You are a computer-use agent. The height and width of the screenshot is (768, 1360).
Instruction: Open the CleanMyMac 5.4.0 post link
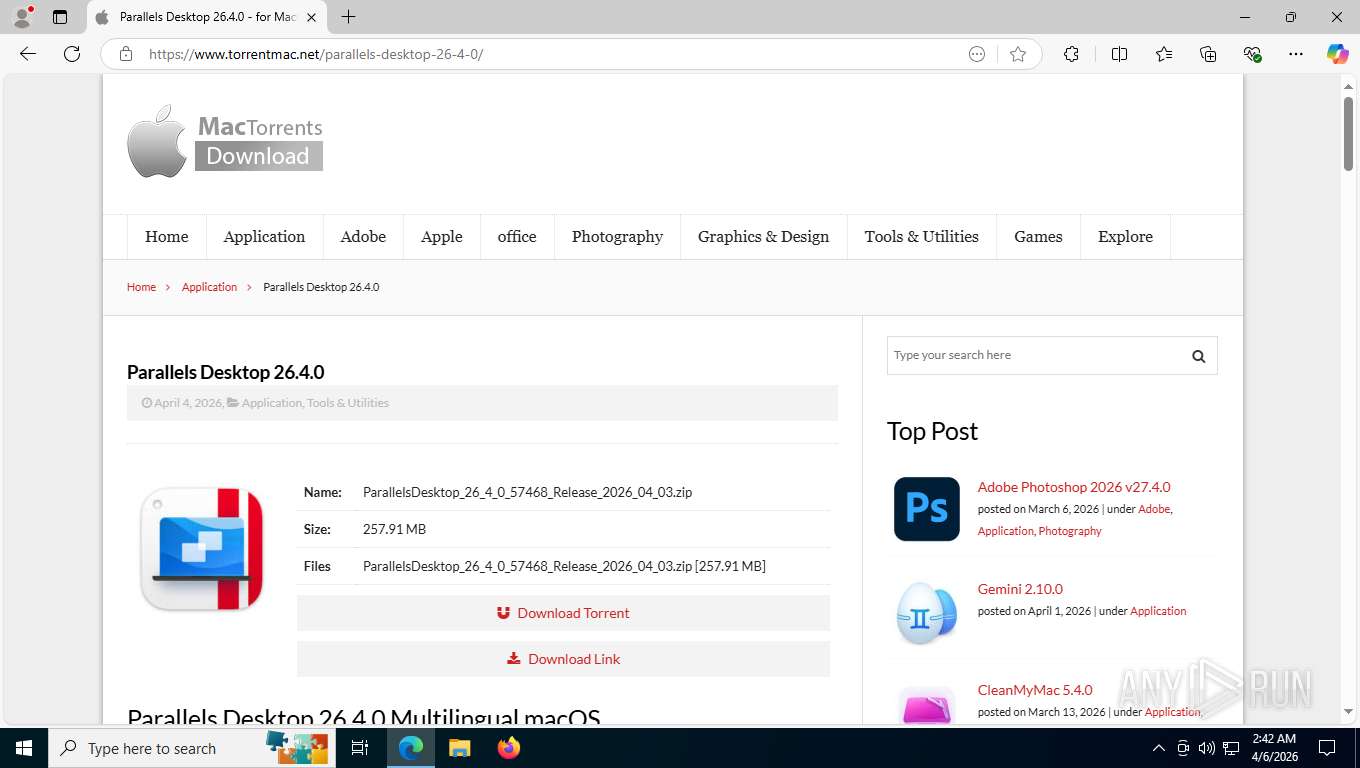tap(1035, 690)
